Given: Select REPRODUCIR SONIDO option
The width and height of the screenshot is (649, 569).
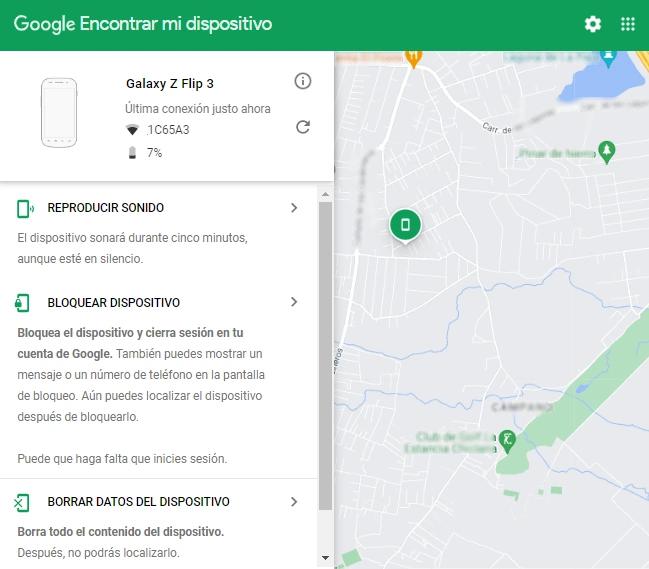Looking at the screenshot, I should pyautogui.click(x=105, y=208).
